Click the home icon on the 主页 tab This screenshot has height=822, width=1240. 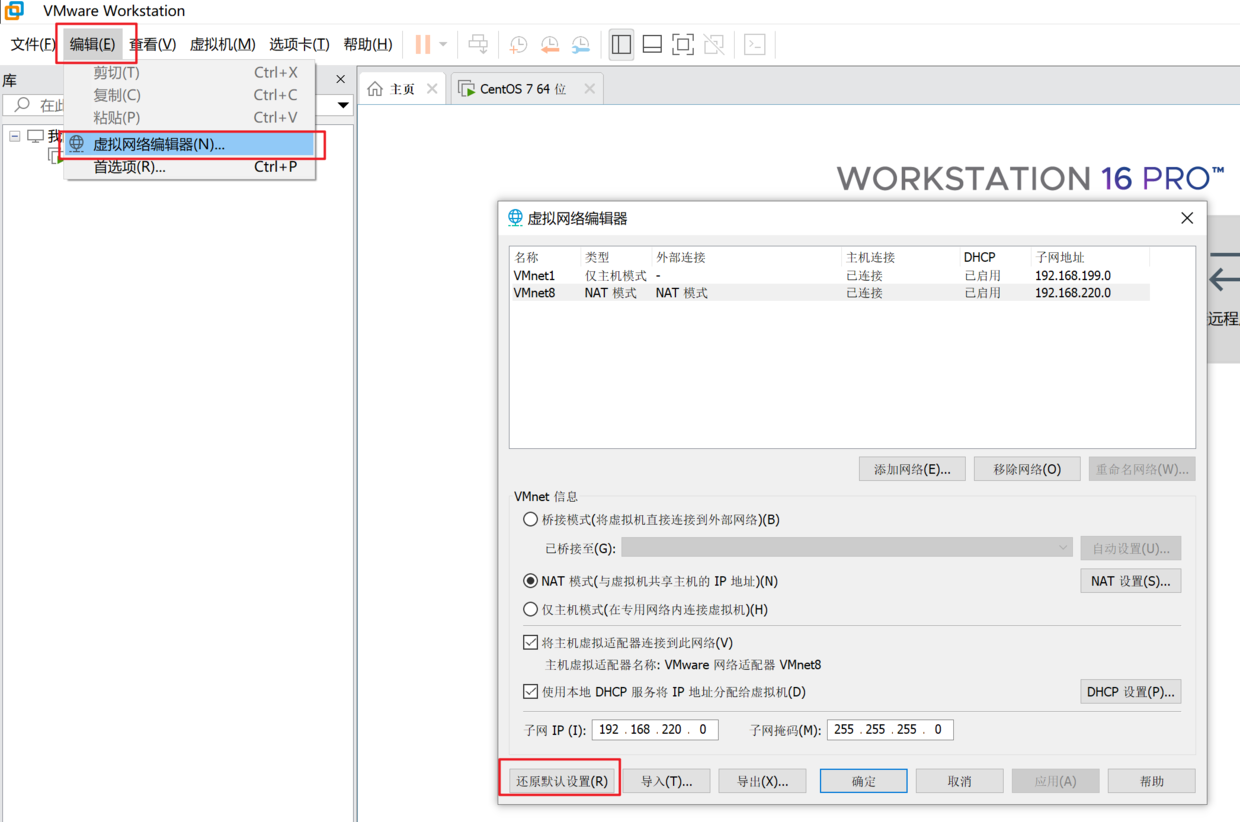(375, 89)
